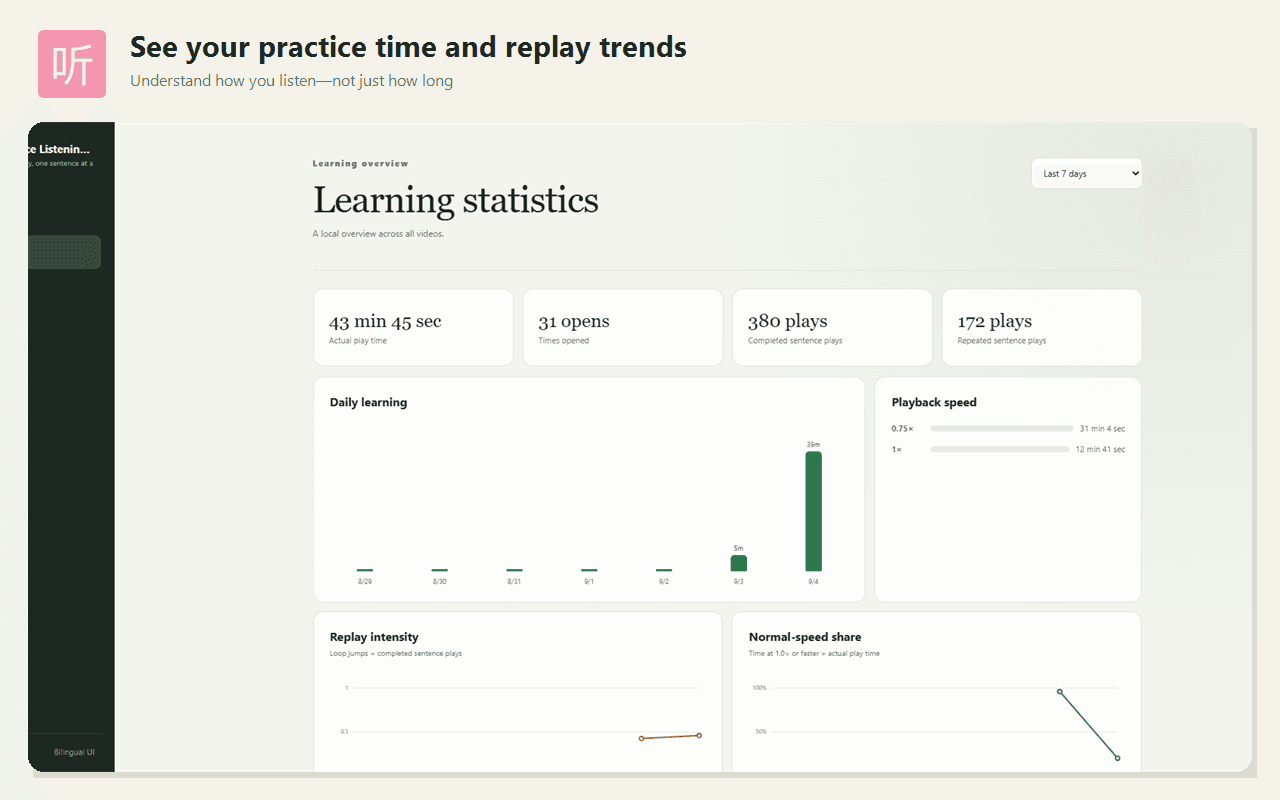This screenshot has width=1280, height=800.
Task: Click the 'Loop jumps ÷ completed sentence plays' caption
Action: click(396, 653)
